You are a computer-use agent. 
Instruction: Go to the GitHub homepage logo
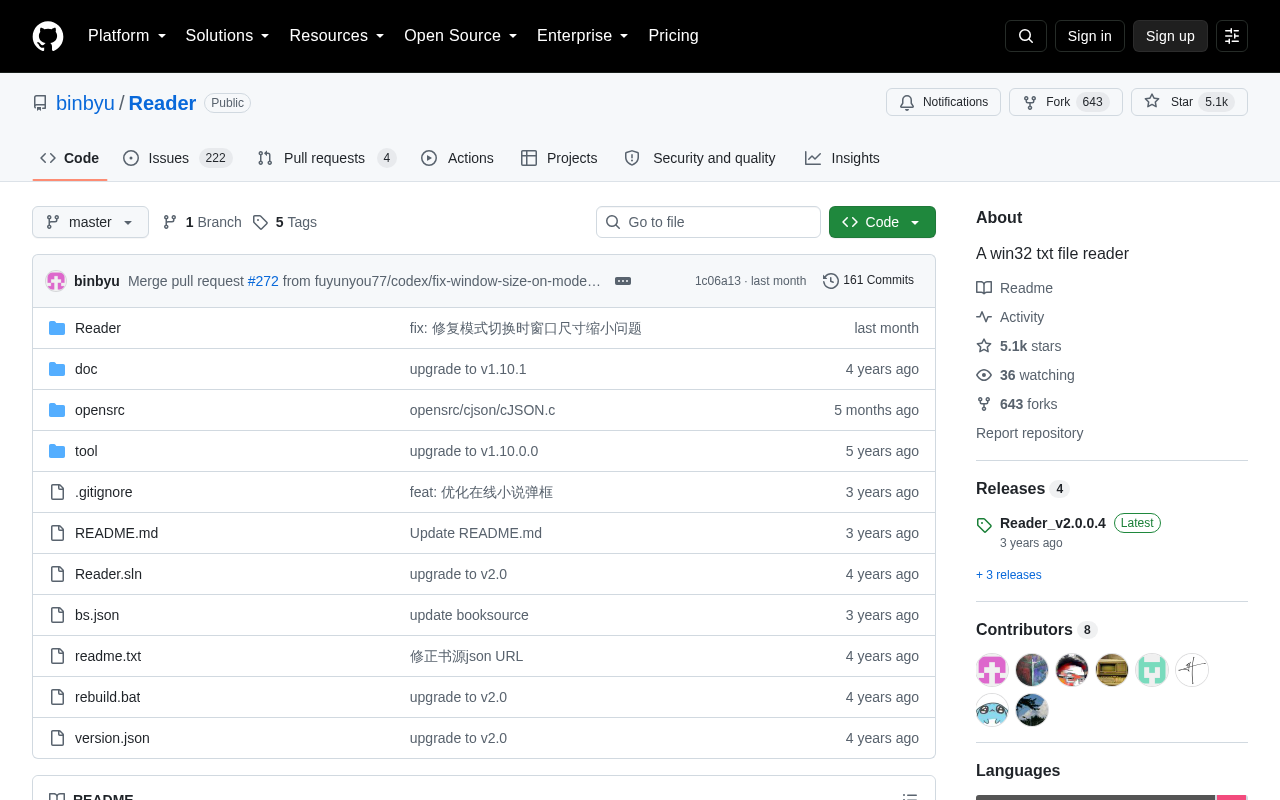tap(48, 36)
